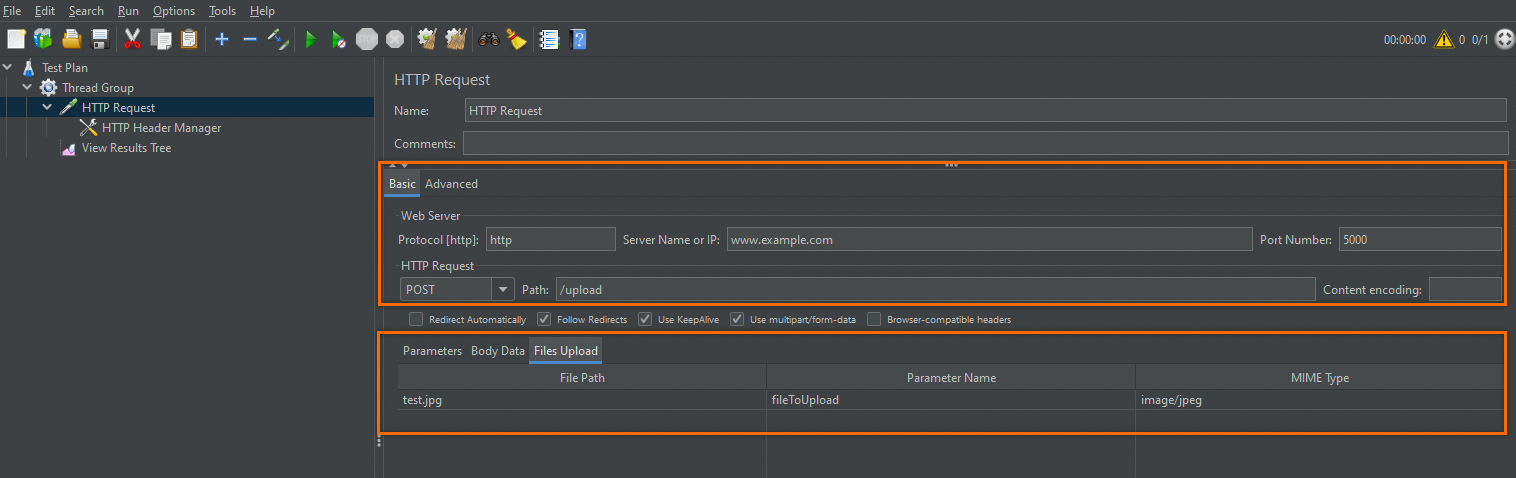Screen dimensions: 1516x478
Task: Click the File Path column header
Action: click(x=582, y=377)
